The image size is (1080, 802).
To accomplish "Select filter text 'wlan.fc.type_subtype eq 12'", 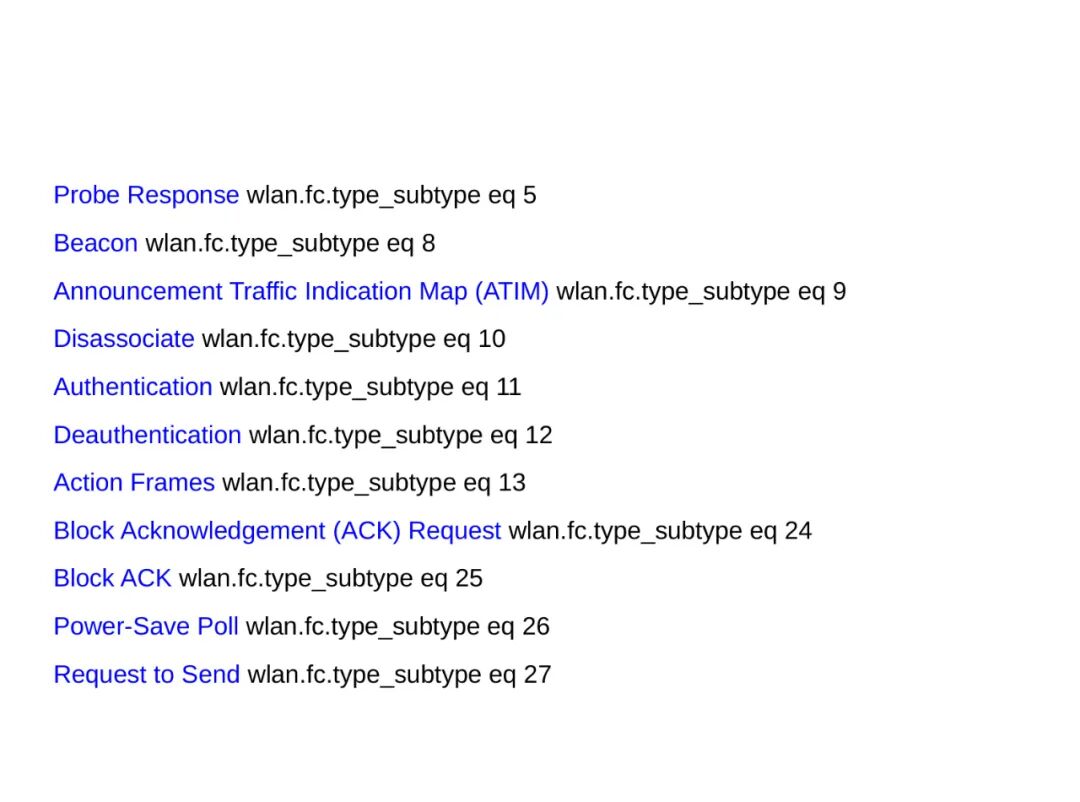I will (400, 436).
